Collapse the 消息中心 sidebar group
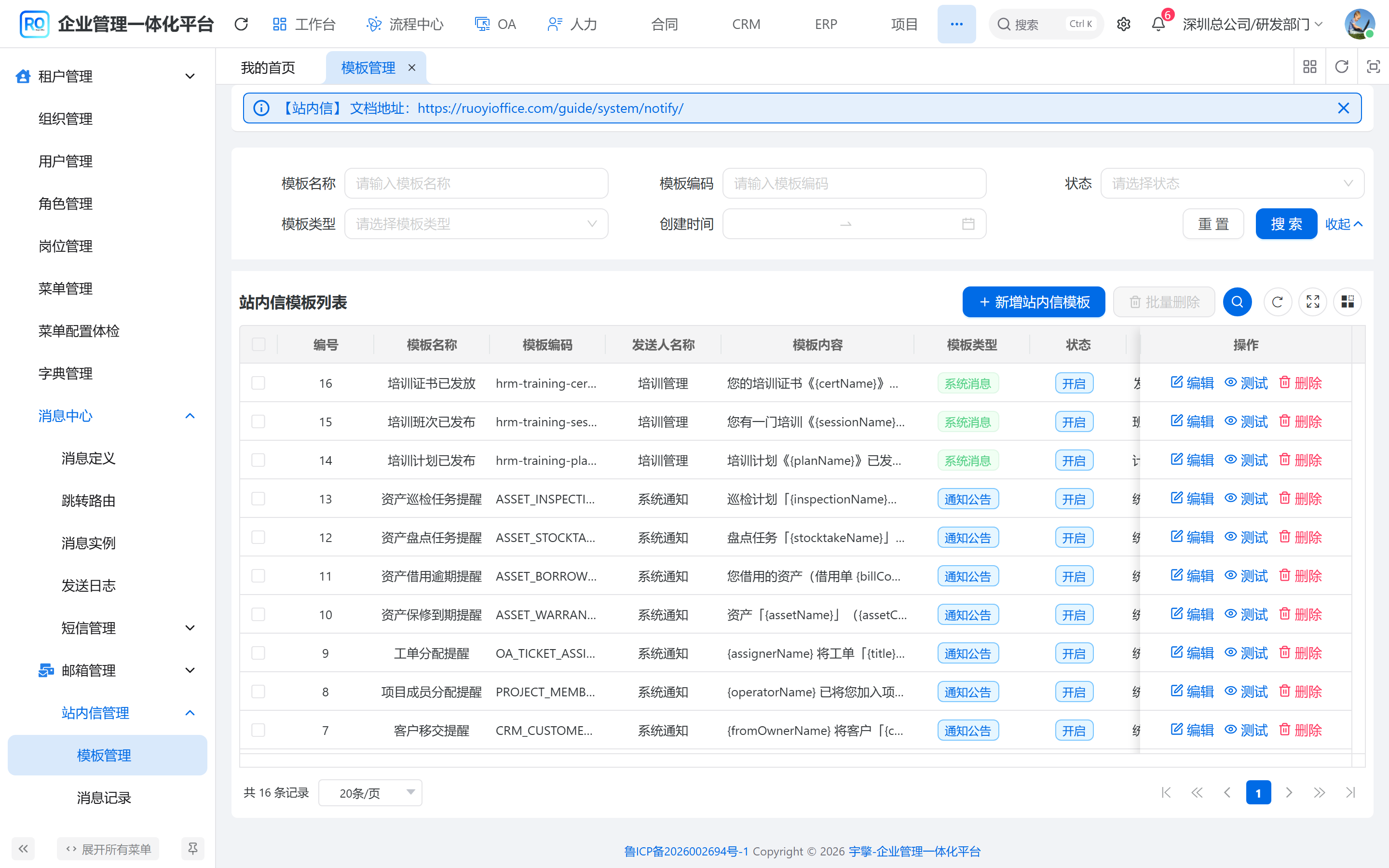The image size is (1389, 868). 108,416
